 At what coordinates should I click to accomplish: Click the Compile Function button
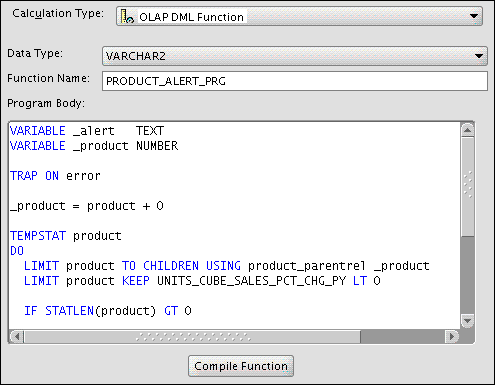point(241,366)
